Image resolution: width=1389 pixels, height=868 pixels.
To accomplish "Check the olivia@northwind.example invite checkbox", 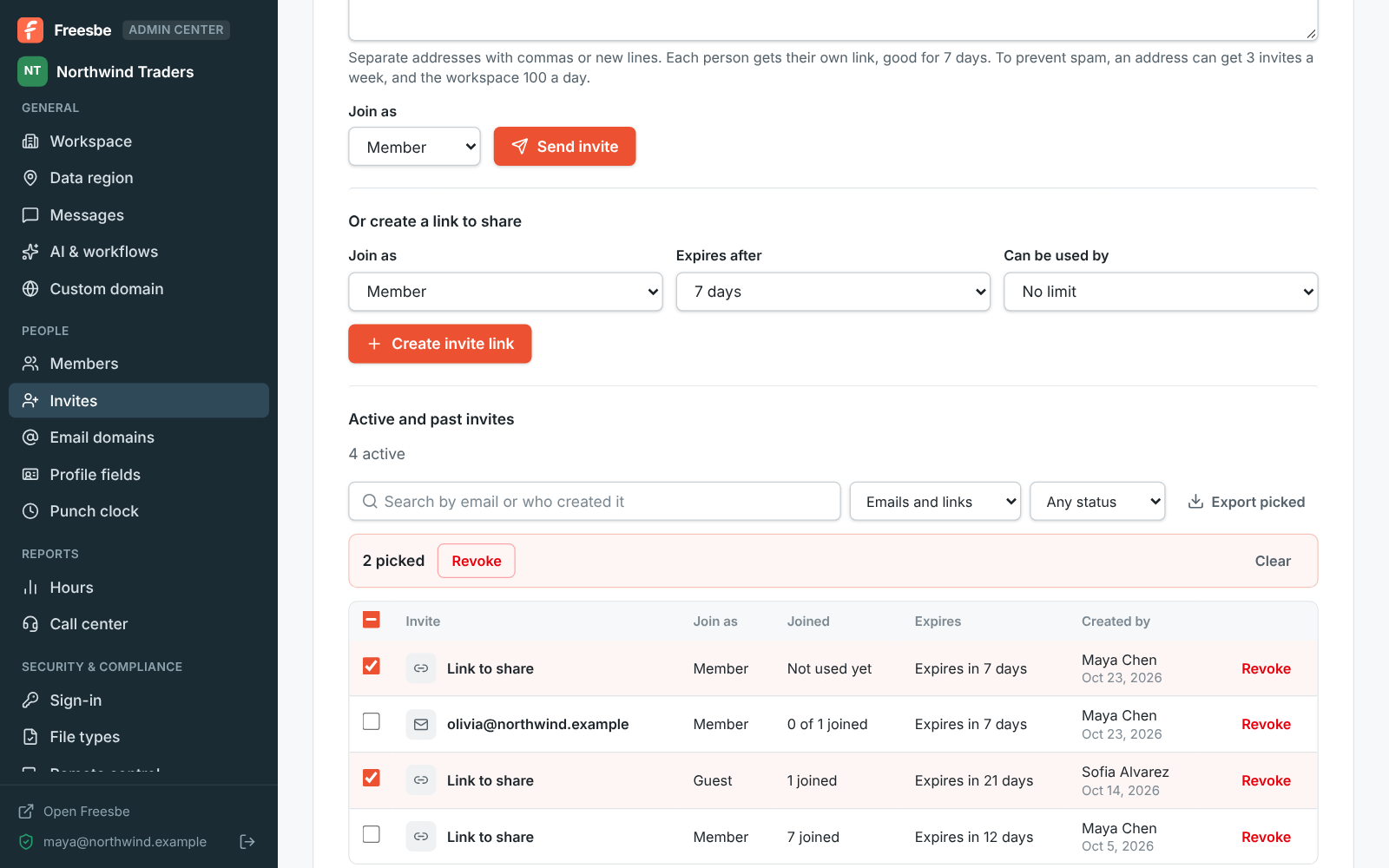I will pyautogui.click(x=372, y=721).
